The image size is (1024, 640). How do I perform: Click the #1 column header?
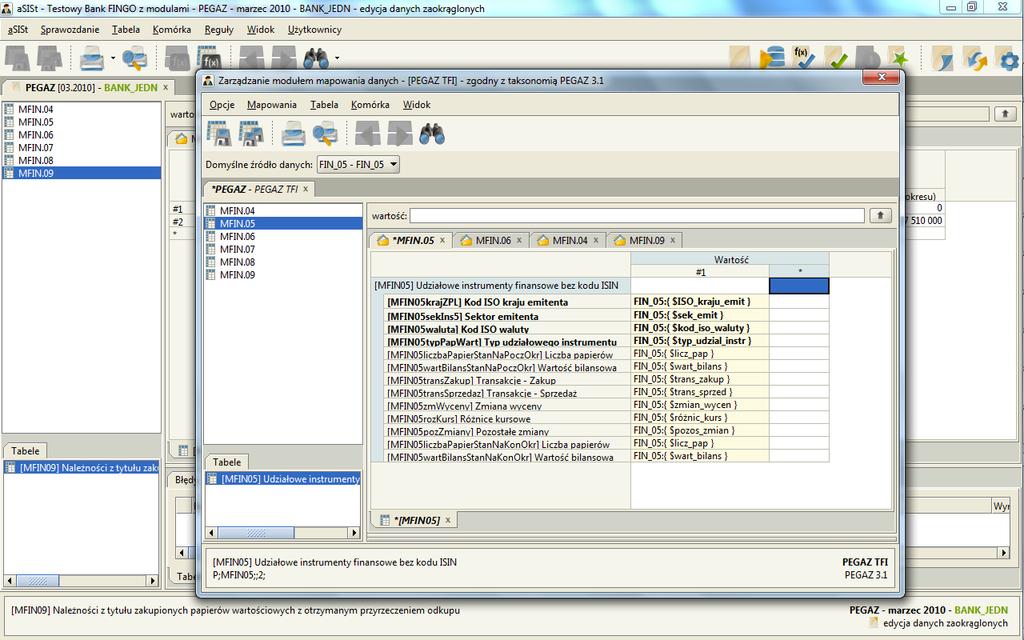(x=700, y=272)
